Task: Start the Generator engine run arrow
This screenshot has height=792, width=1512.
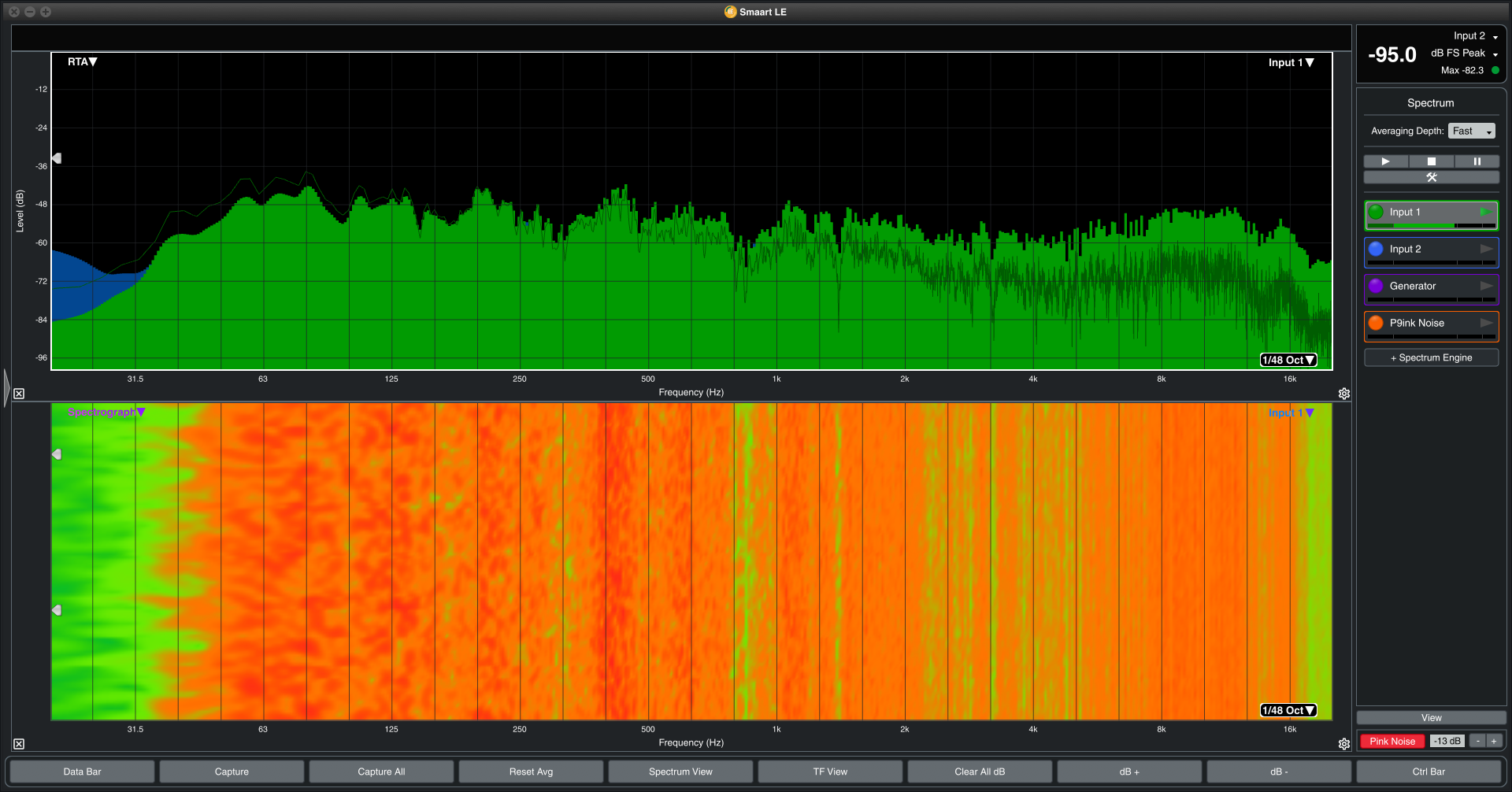Action: pos(1486,286)
